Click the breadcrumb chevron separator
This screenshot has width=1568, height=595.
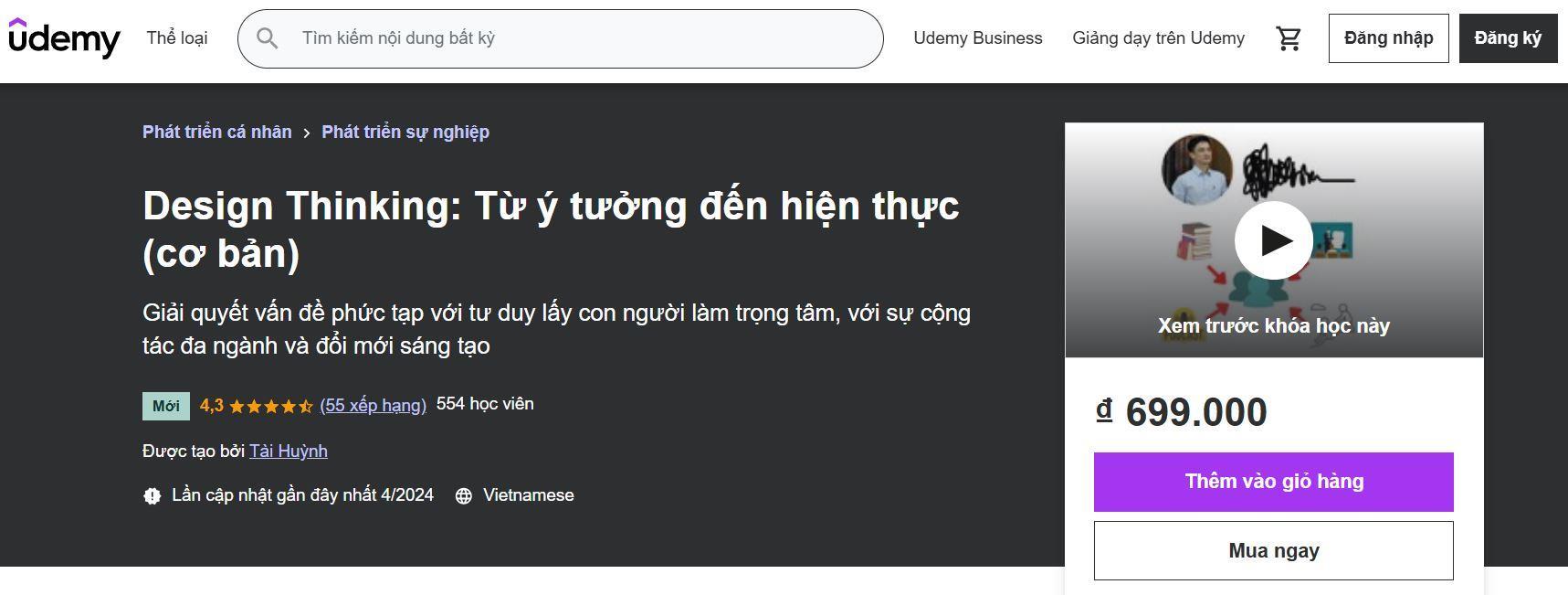(307, 133)
